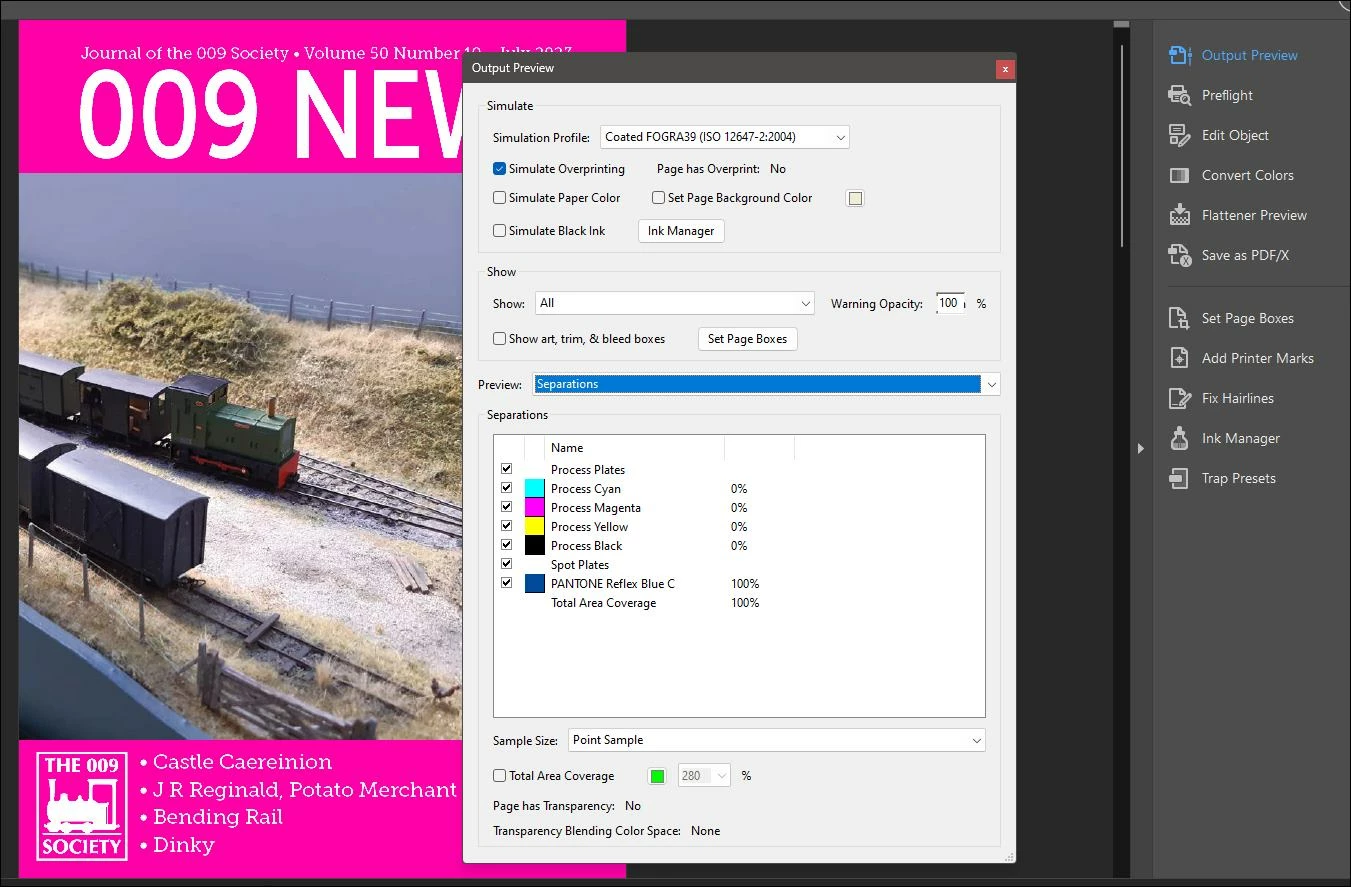Enable Simulate Black Ink checkbox
The image size is (1351, 887).
[x=499, y=231]
